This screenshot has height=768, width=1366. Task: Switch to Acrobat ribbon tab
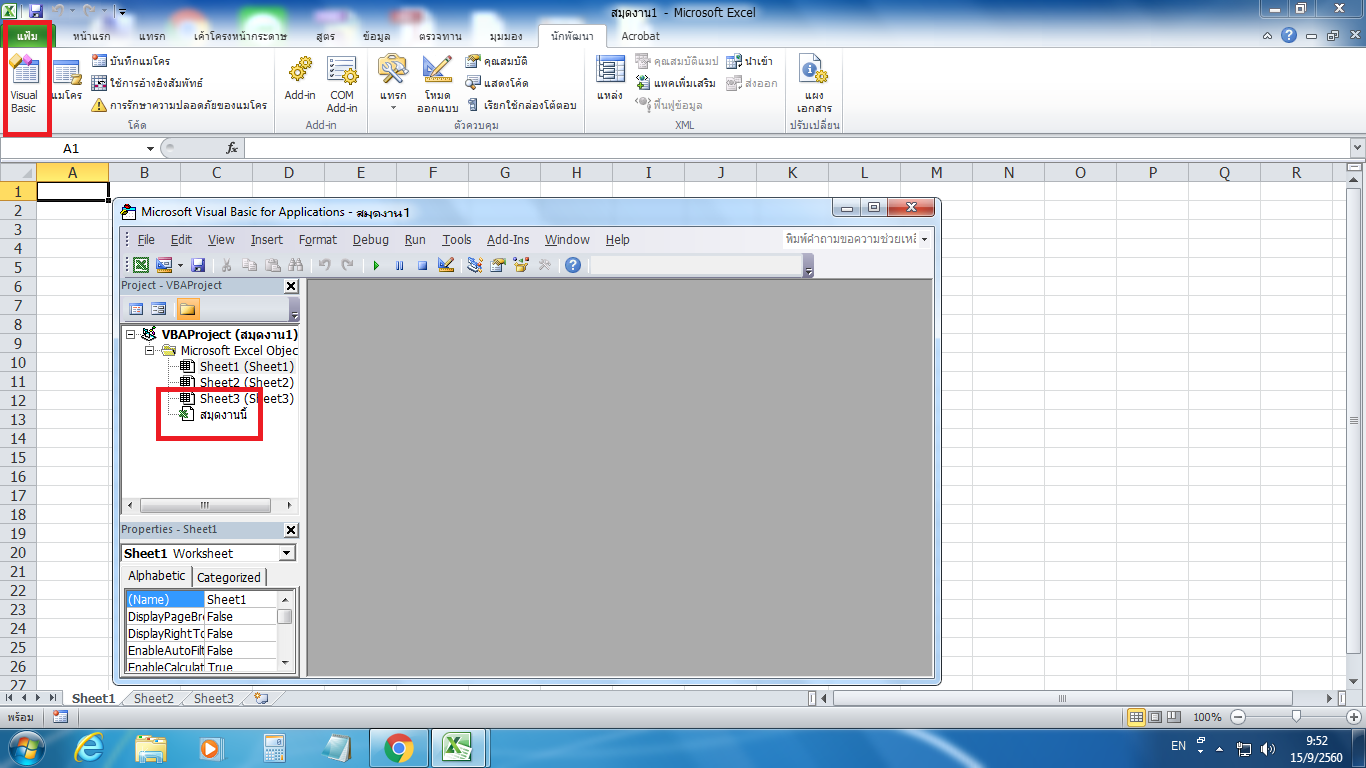point(640,36)
